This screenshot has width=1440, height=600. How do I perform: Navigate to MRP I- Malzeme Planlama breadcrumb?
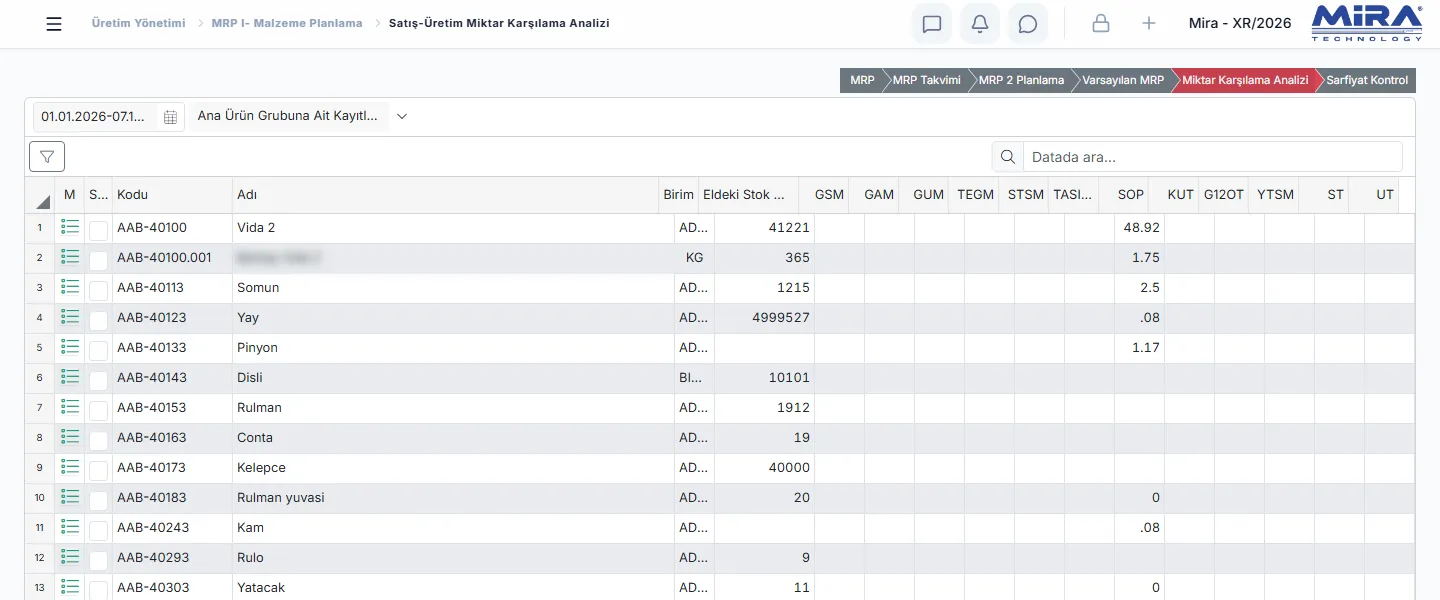coord(287,23)
